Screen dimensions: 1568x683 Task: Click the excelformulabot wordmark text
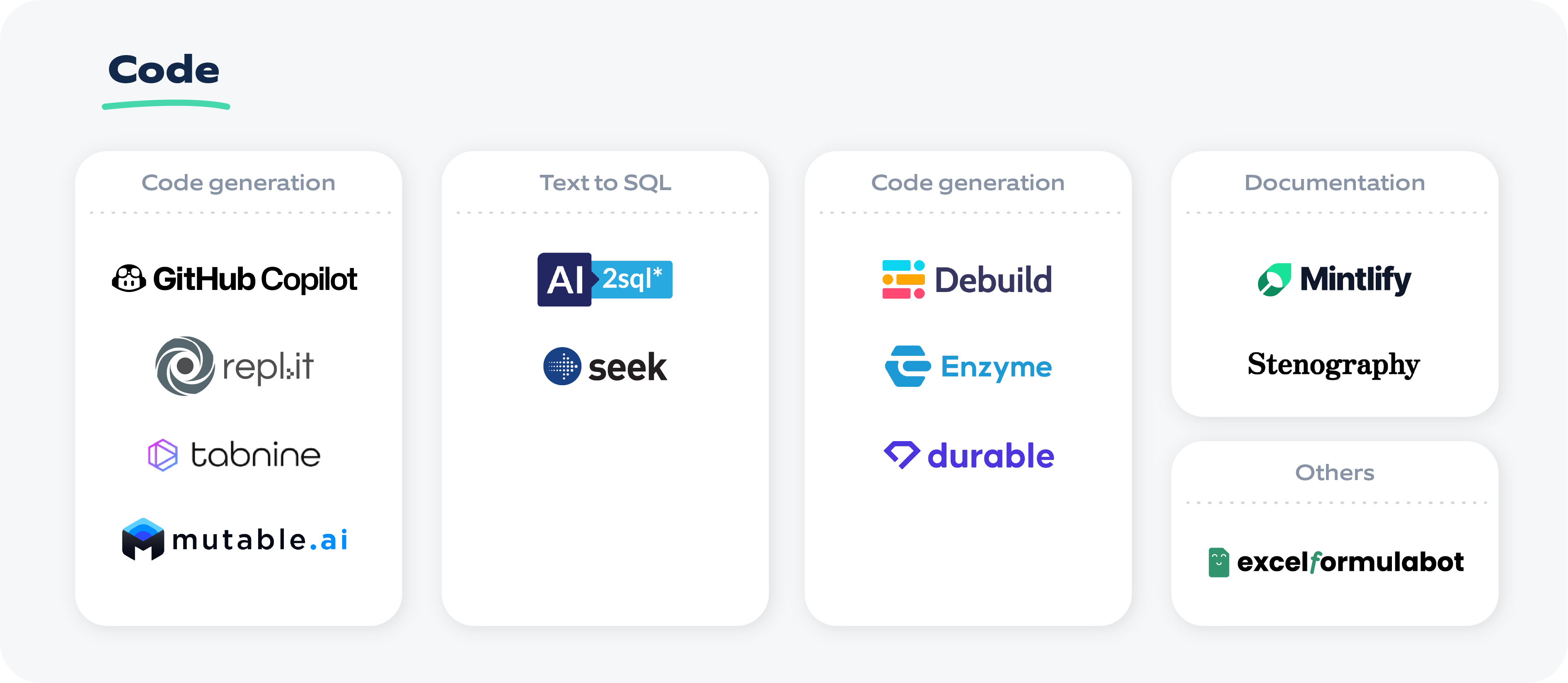[x=1350, y=562]
